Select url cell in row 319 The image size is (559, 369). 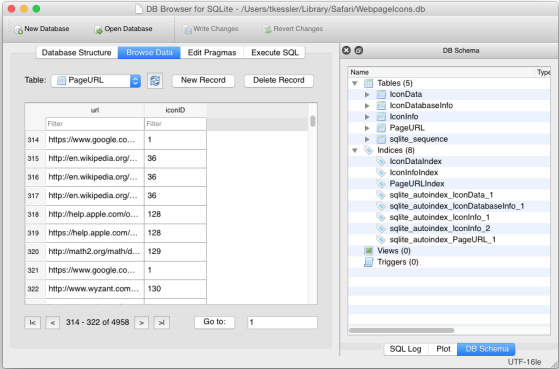pos(95,233)
